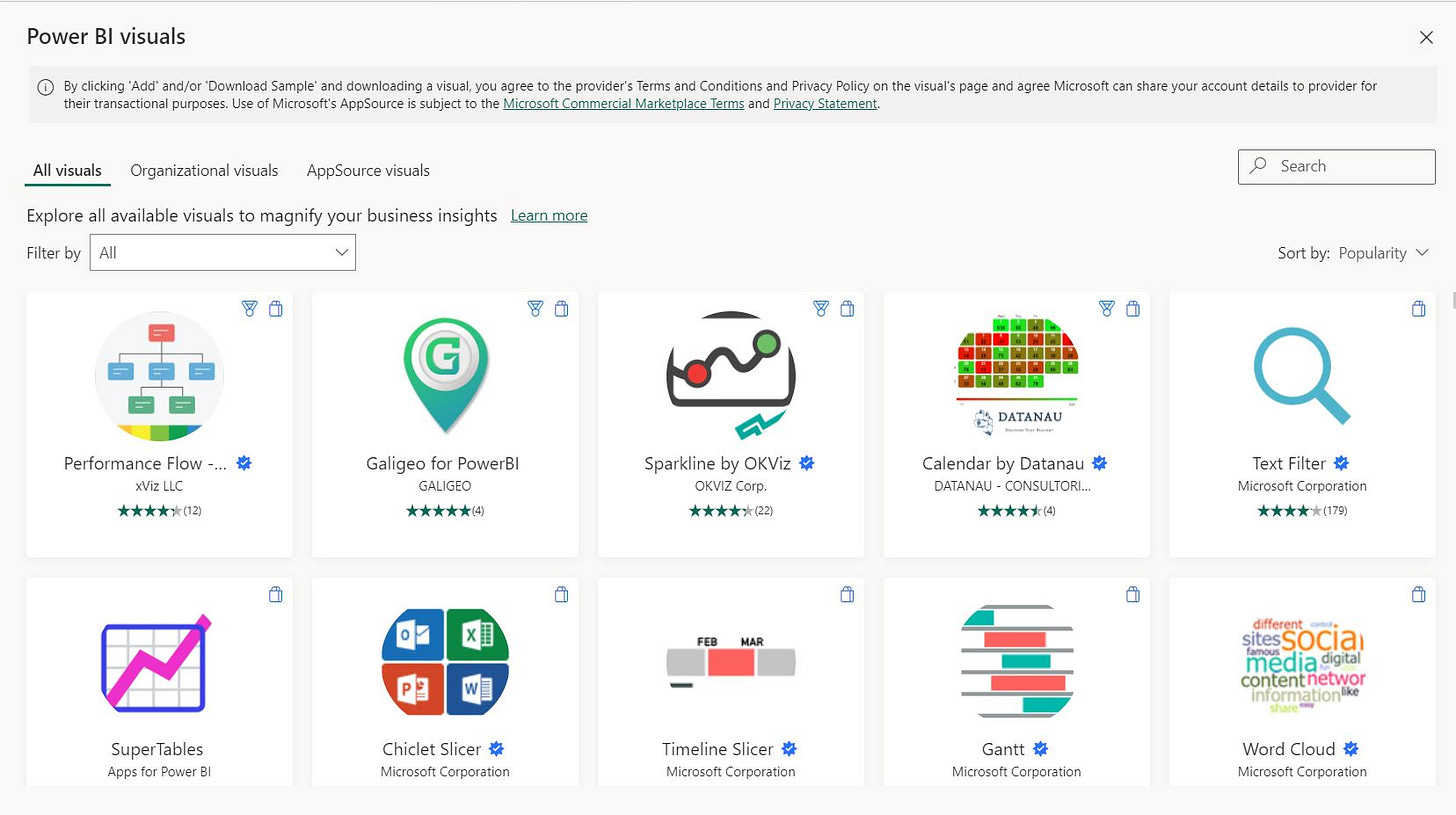Click the certified badge next to Performance Flow
This screenshot has height=815, width=1456.
(x=244, y=463)
